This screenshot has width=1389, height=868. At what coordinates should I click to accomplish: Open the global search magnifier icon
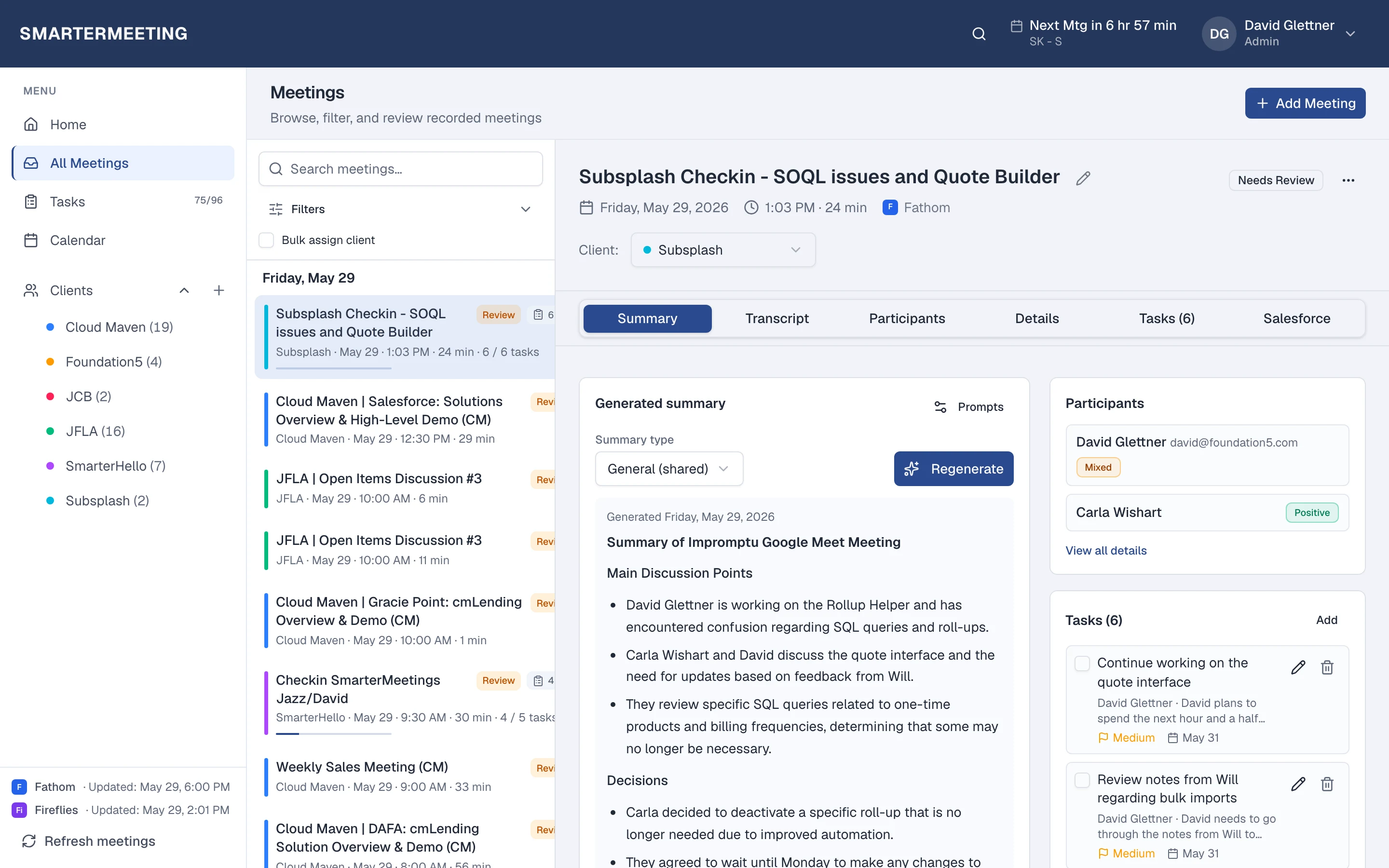[979, 34]
